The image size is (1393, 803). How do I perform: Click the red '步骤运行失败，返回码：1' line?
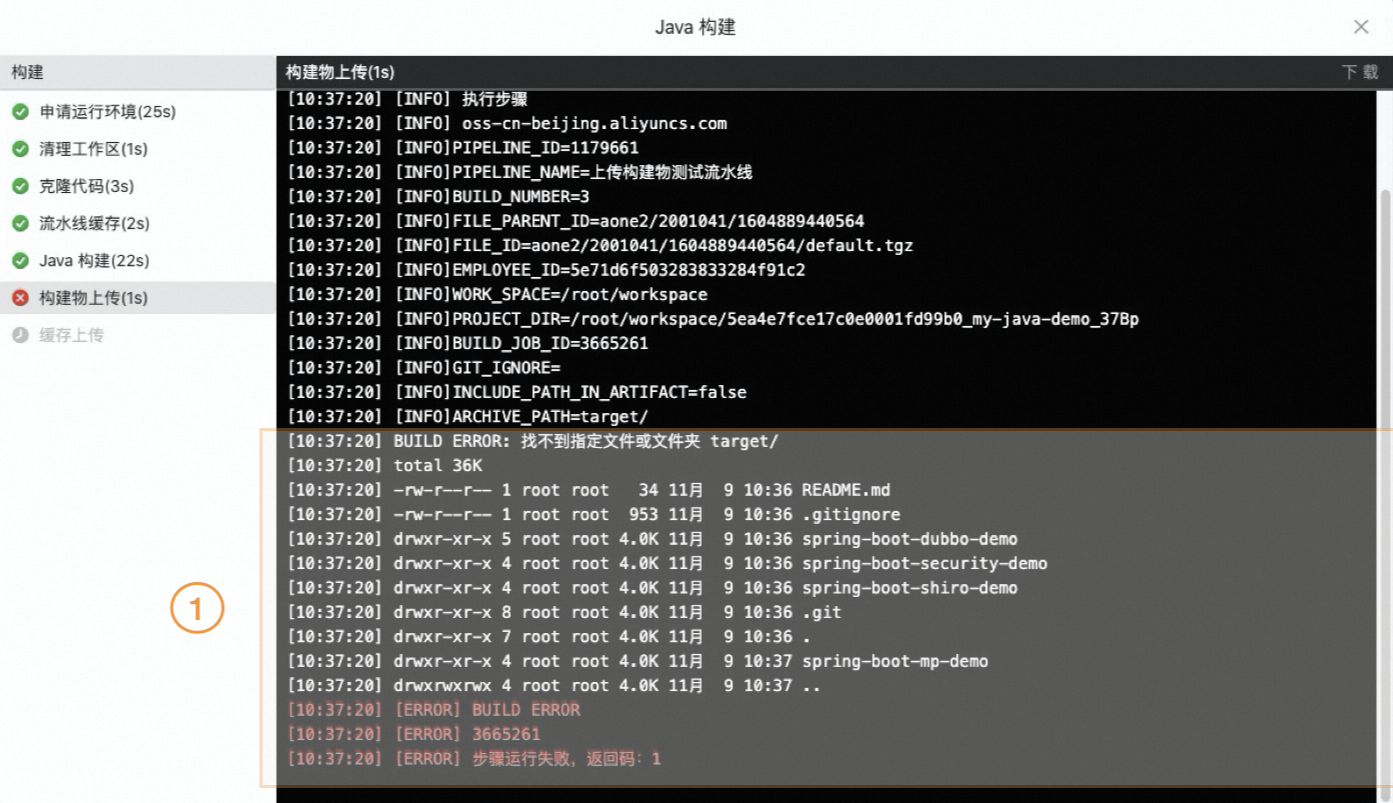click(474, 759)
